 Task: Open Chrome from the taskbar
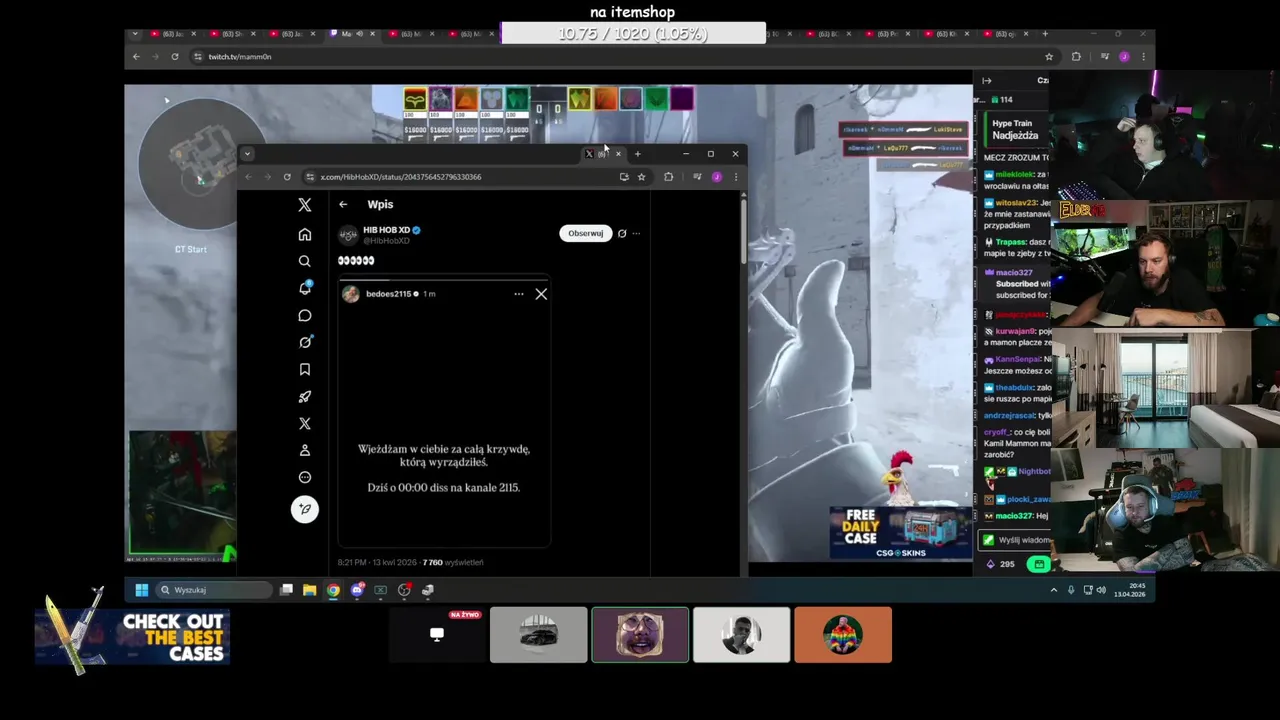(x=333, y=590)
